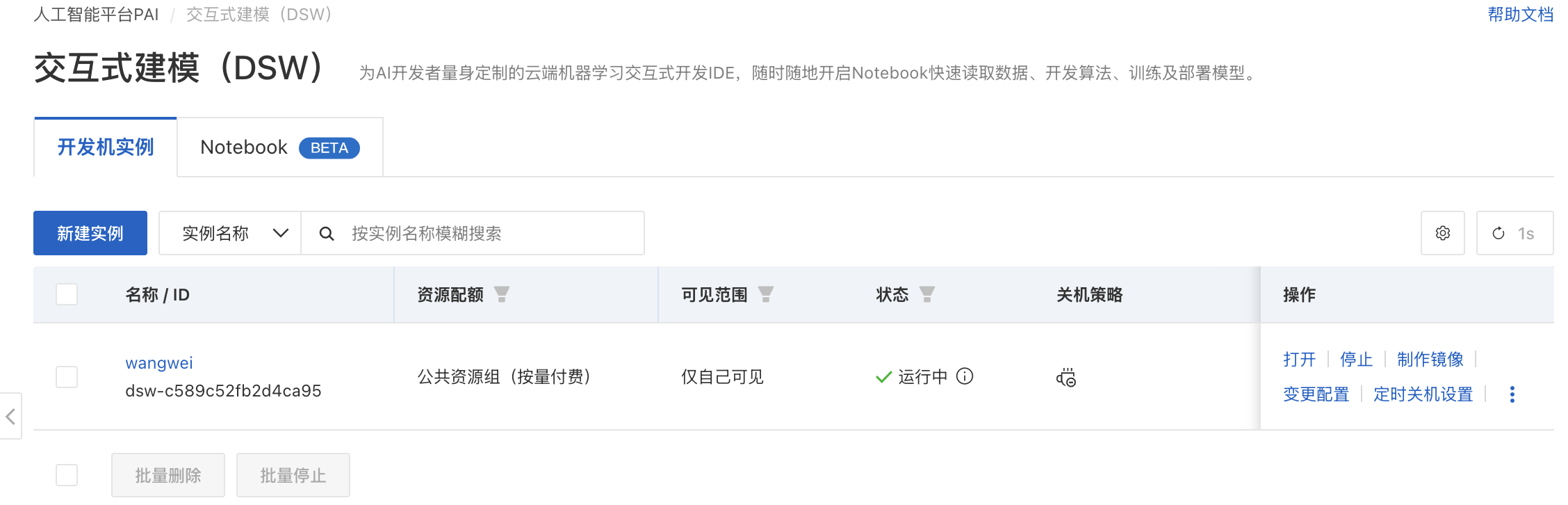Filter by 状态 column funnel icon

coord(927,294)
